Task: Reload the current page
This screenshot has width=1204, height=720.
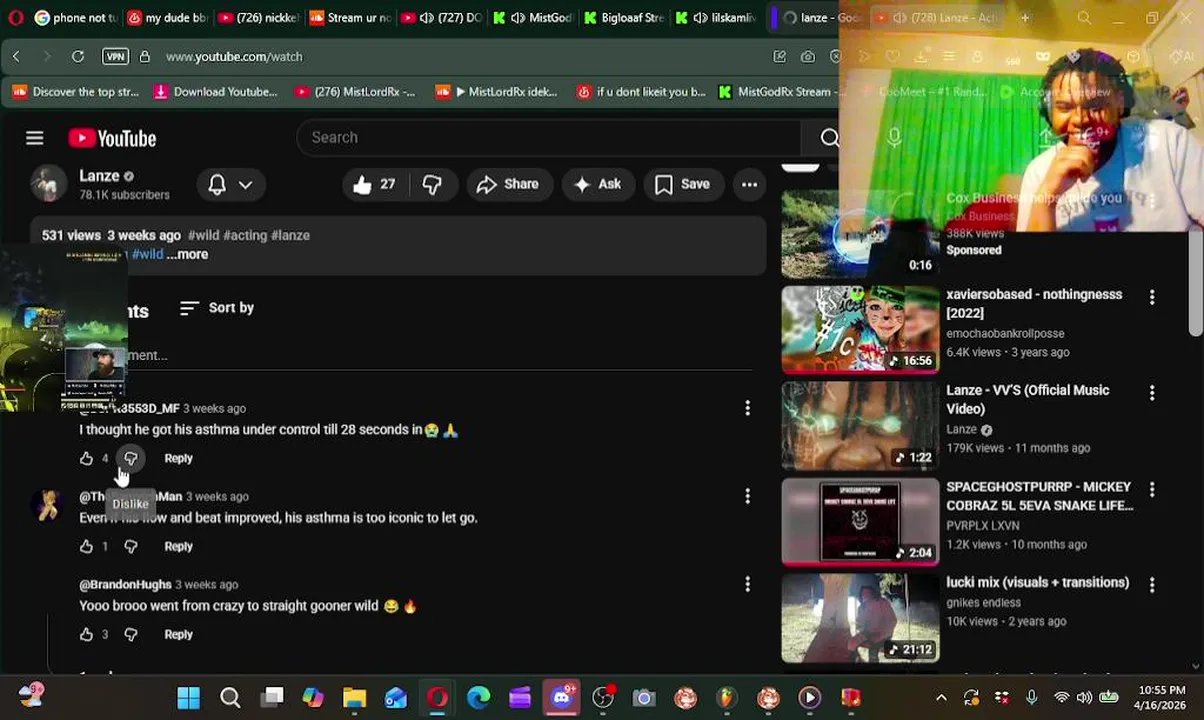Action: point(77,57)
